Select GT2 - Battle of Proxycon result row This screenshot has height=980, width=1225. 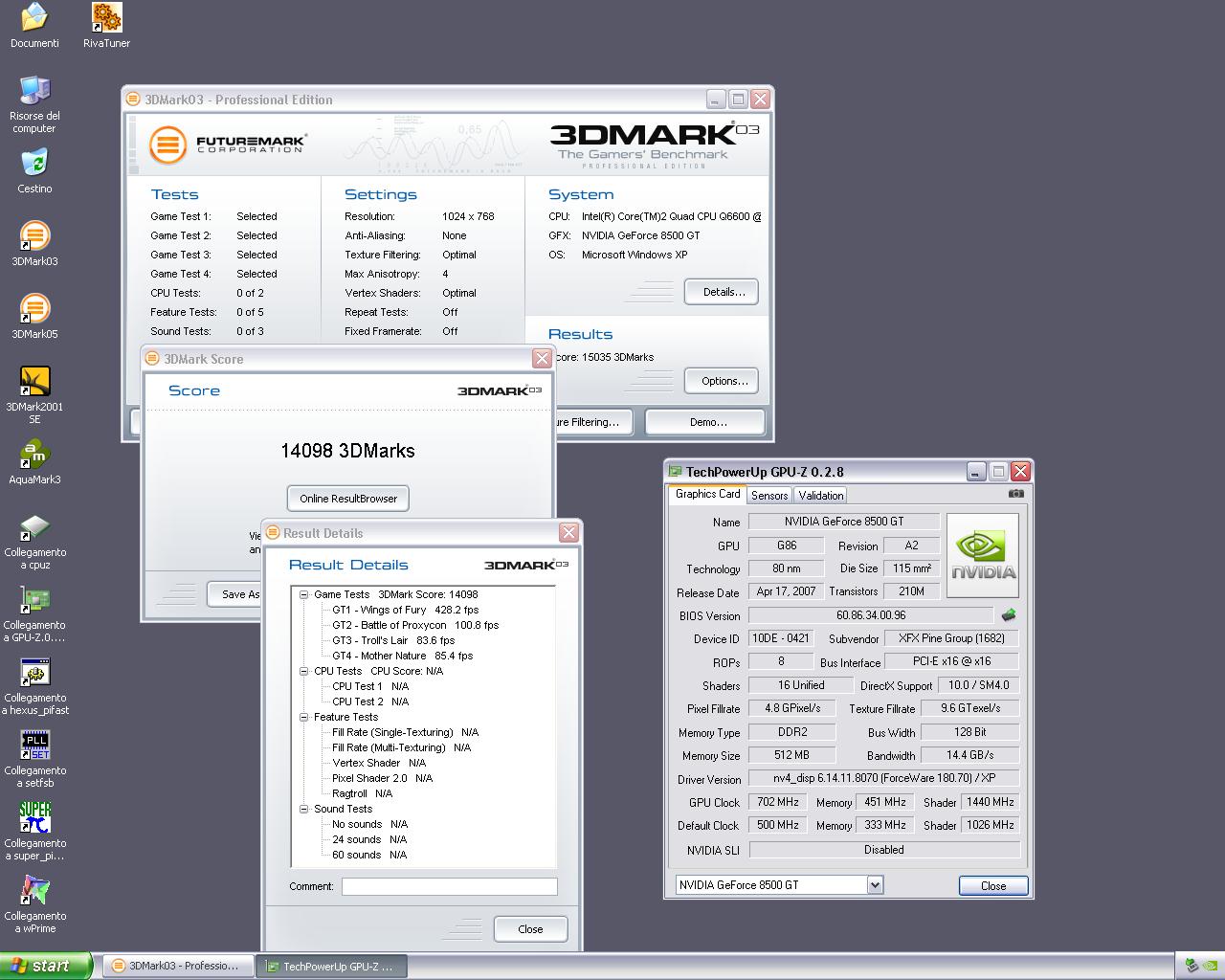point(415,625)
